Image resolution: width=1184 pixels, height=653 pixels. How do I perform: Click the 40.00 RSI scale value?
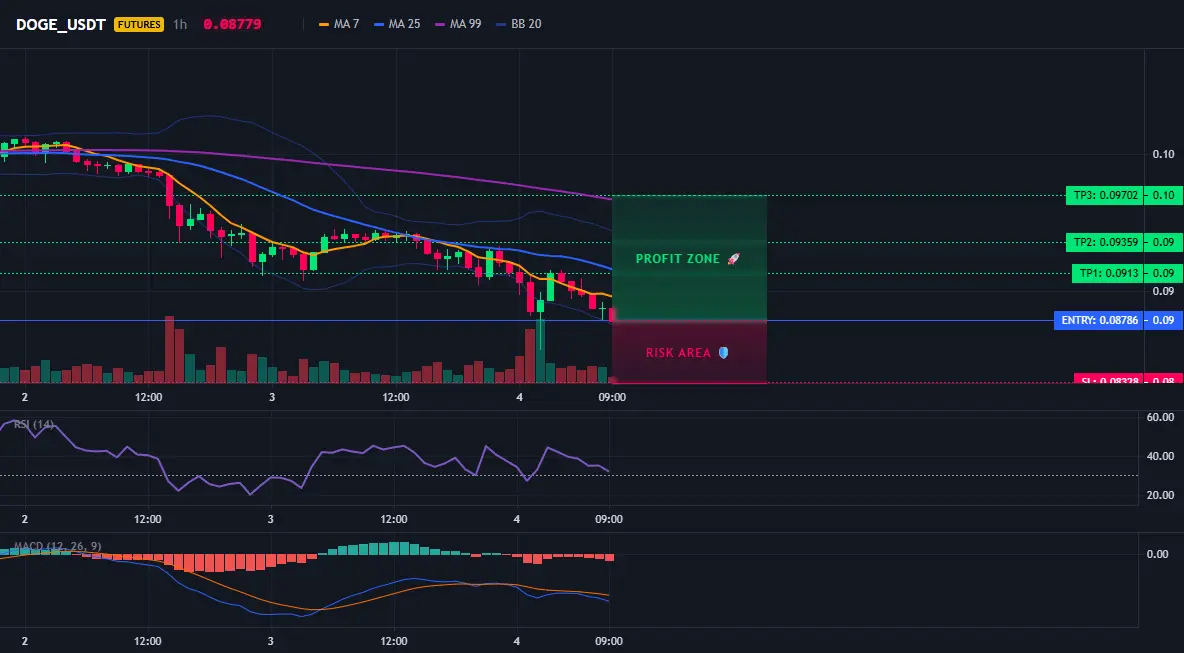(1160, 456)
